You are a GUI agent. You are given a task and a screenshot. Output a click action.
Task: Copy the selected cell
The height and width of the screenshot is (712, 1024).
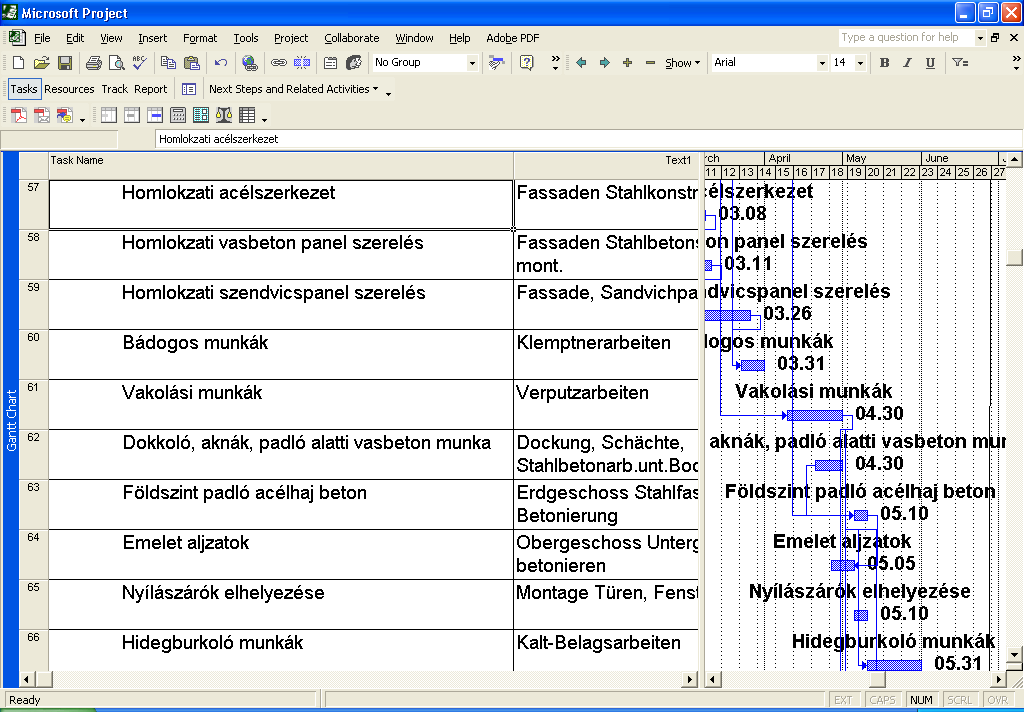[168, 63]
